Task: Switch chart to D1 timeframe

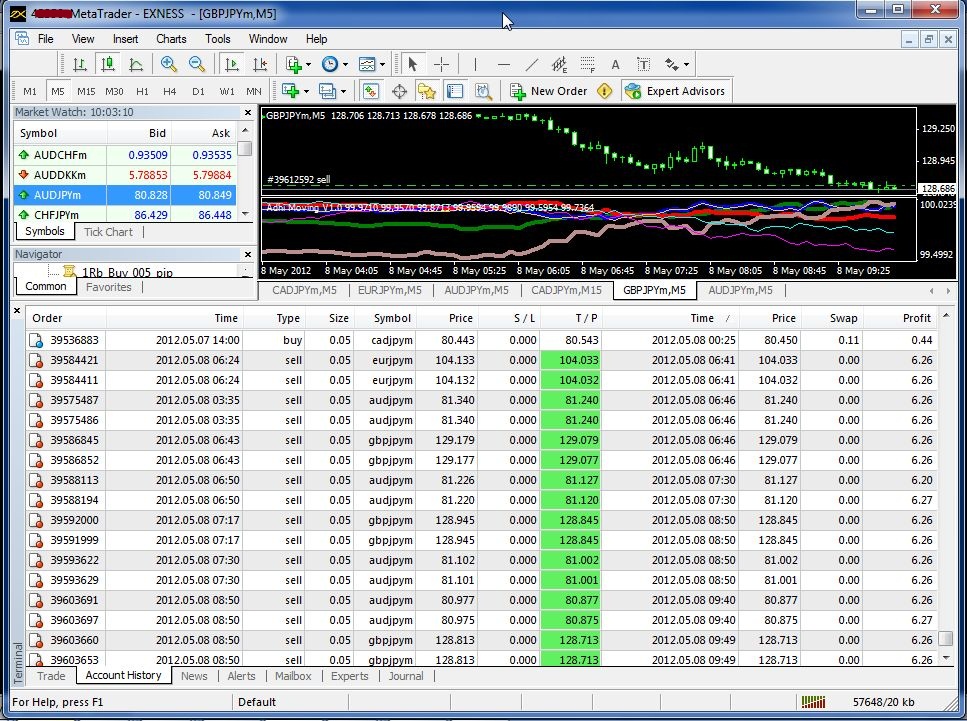Action: 198,91
